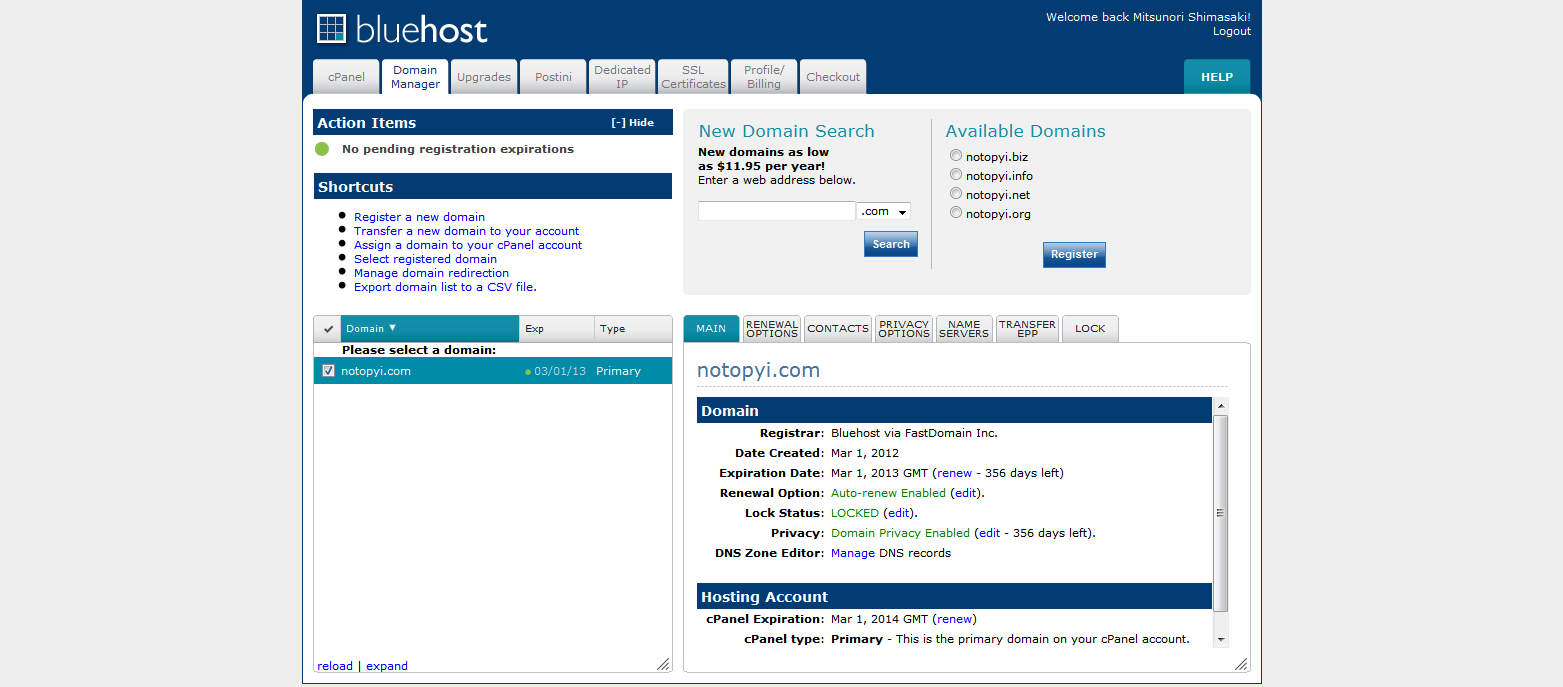
Task: Sort by the Type column header
Action: (633, 329)
